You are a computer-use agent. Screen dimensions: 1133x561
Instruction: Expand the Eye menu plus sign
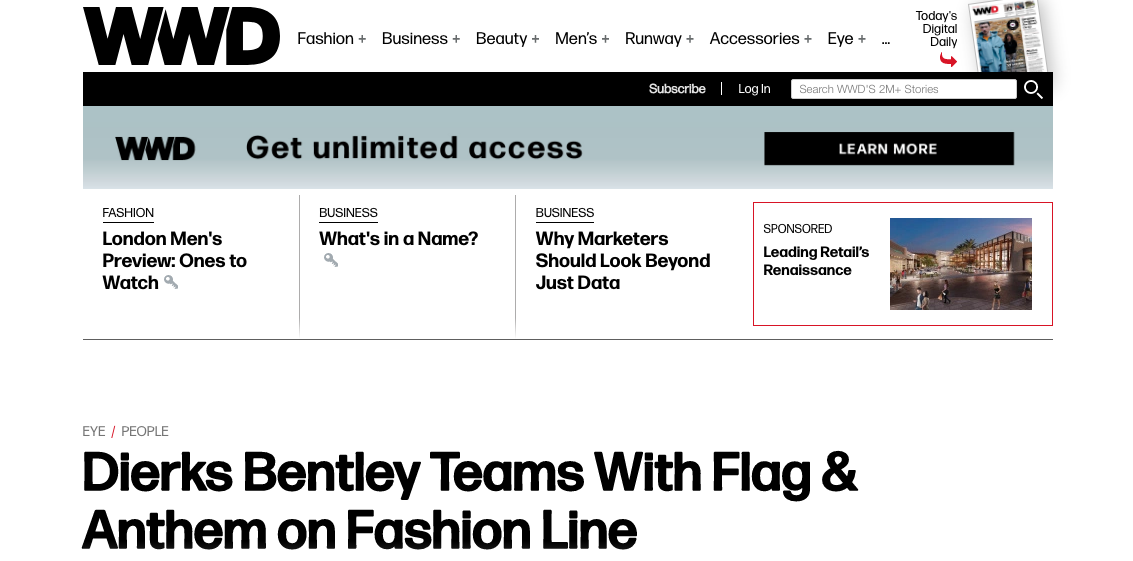point(862,39)
